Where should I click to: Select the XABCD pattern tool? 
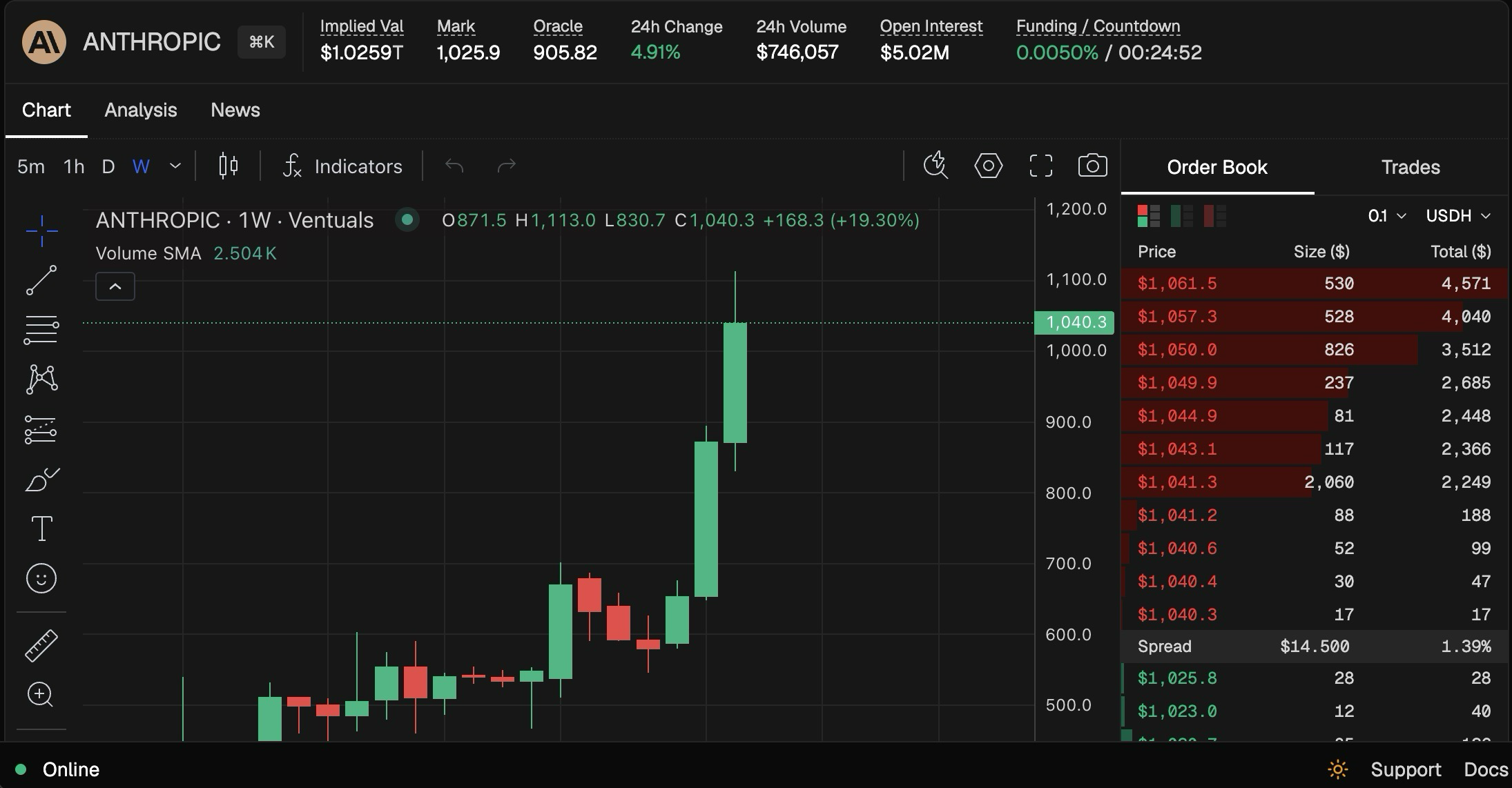[41, 380]
